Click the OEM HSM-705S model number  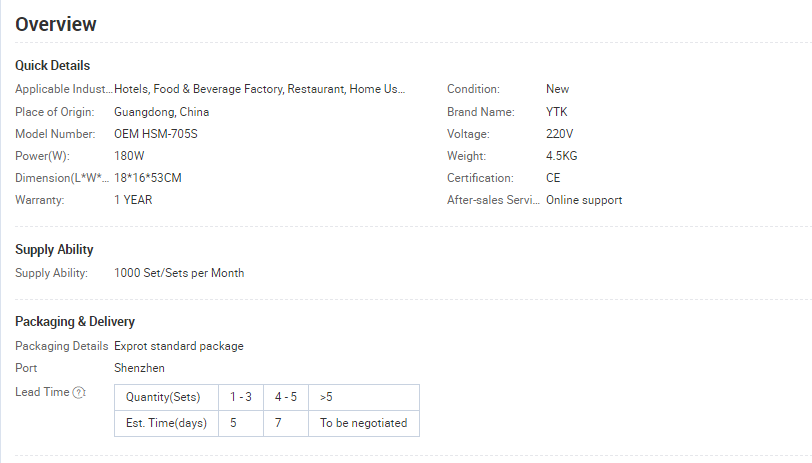click(155, 134)
